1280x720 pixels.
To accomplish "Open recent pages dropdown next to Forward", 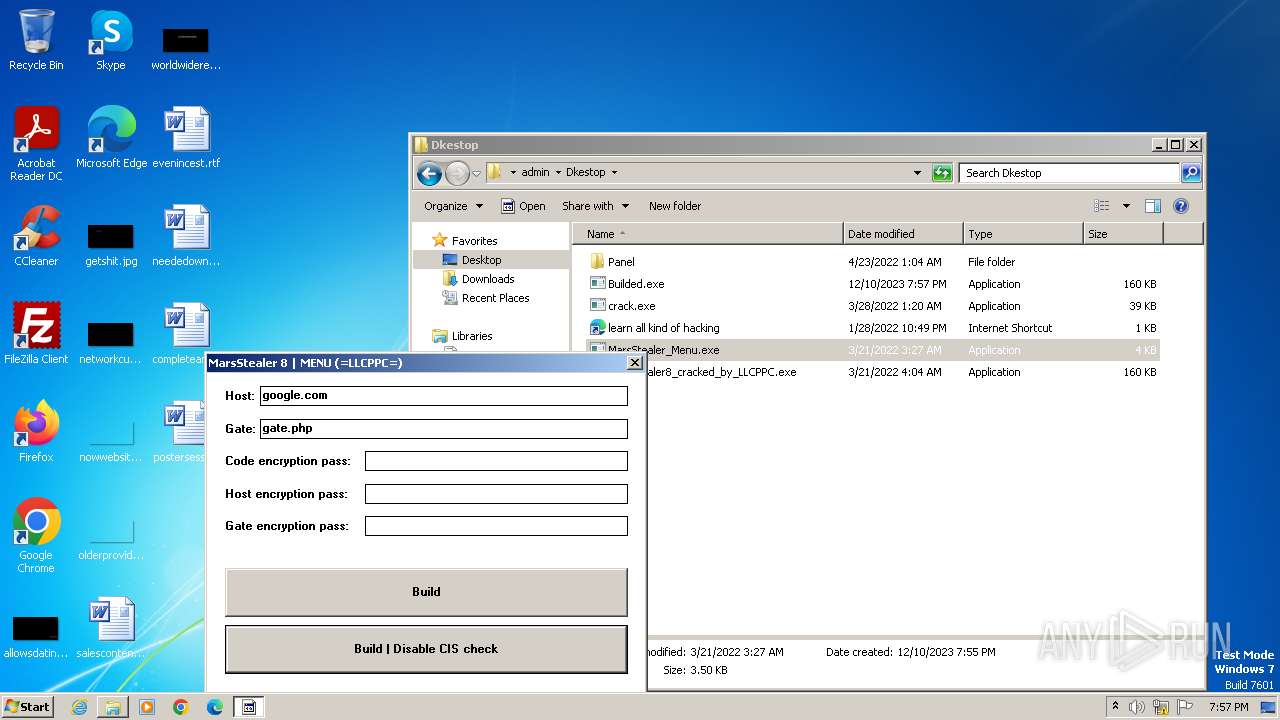I will point(477,173).
